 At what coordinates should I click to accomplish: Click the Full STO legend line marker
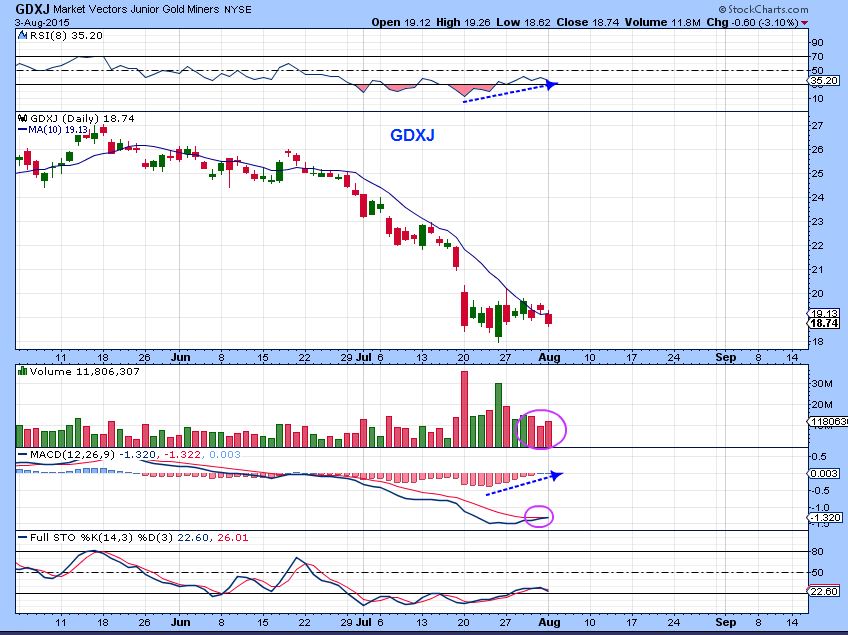click(22, 538)
